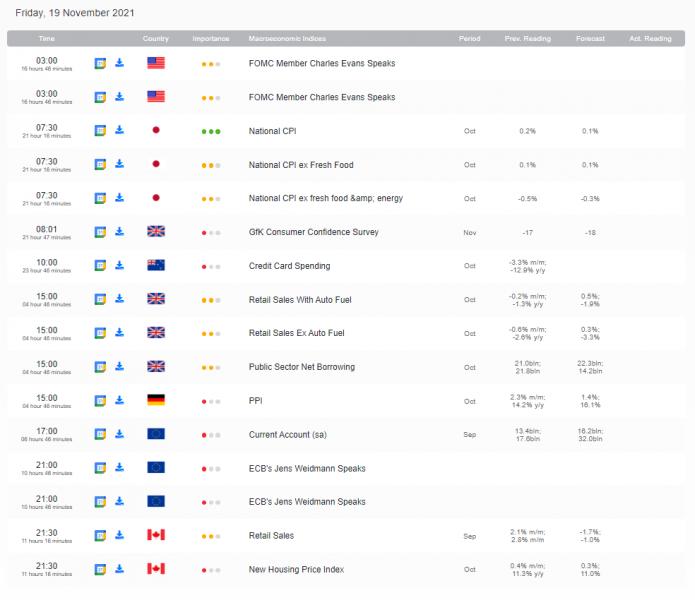
Task: Click the Country column header
Action: point(155,39)
